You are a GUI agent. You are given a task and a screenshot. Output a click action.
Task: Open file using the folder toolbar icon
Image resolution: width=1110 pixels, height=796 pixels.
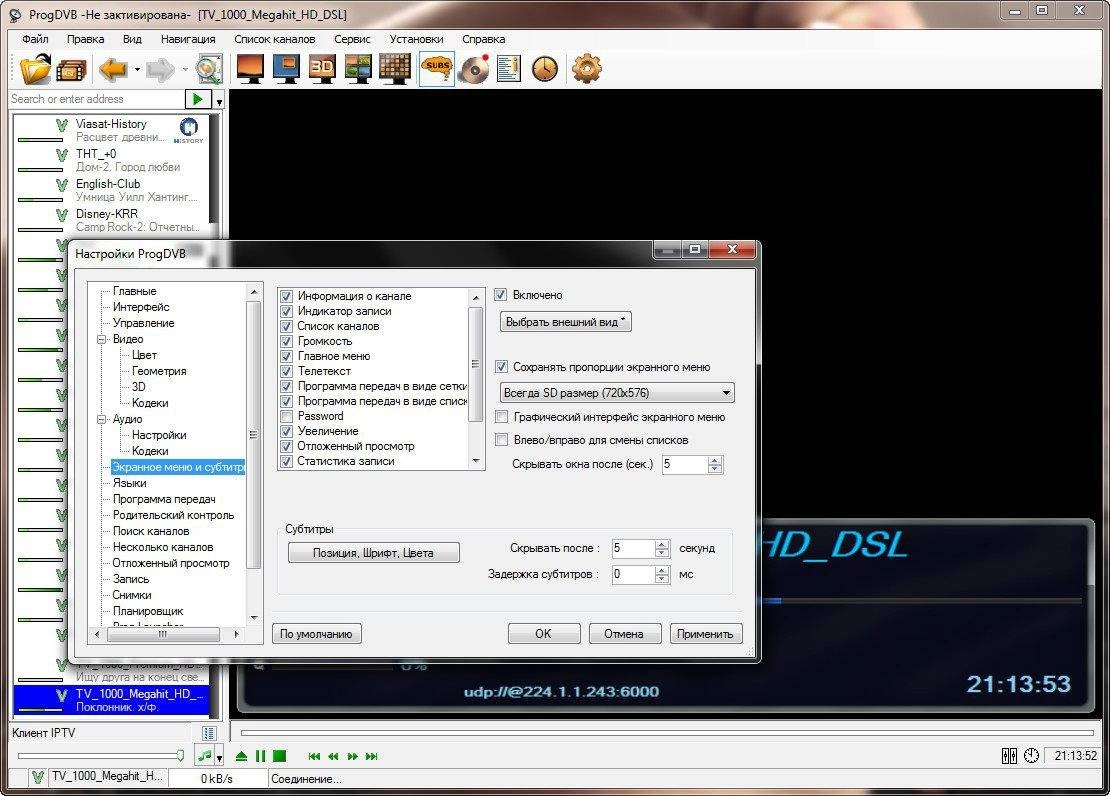(35, 69)
